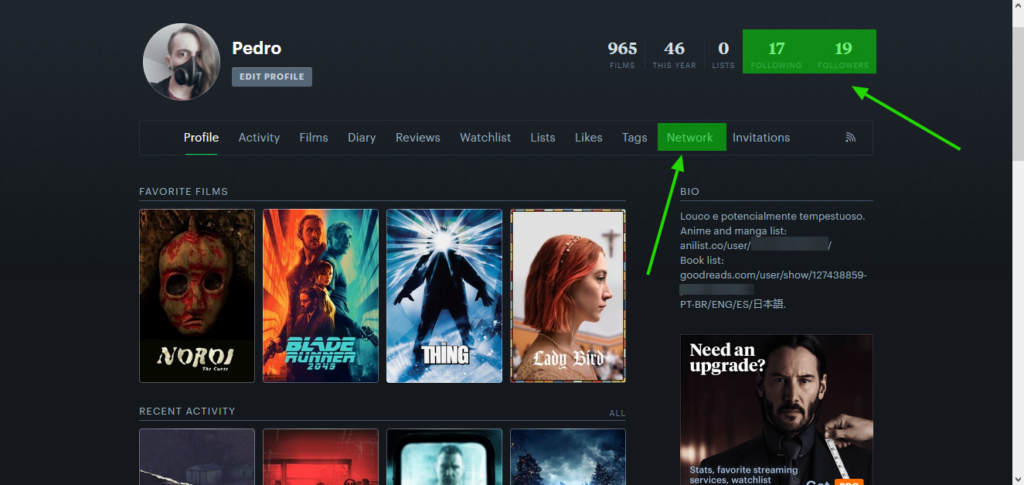Click Pedro's profile avatar picture
Image resolution: width=1024 pixels, height=485 pixels.
(181, 62)
